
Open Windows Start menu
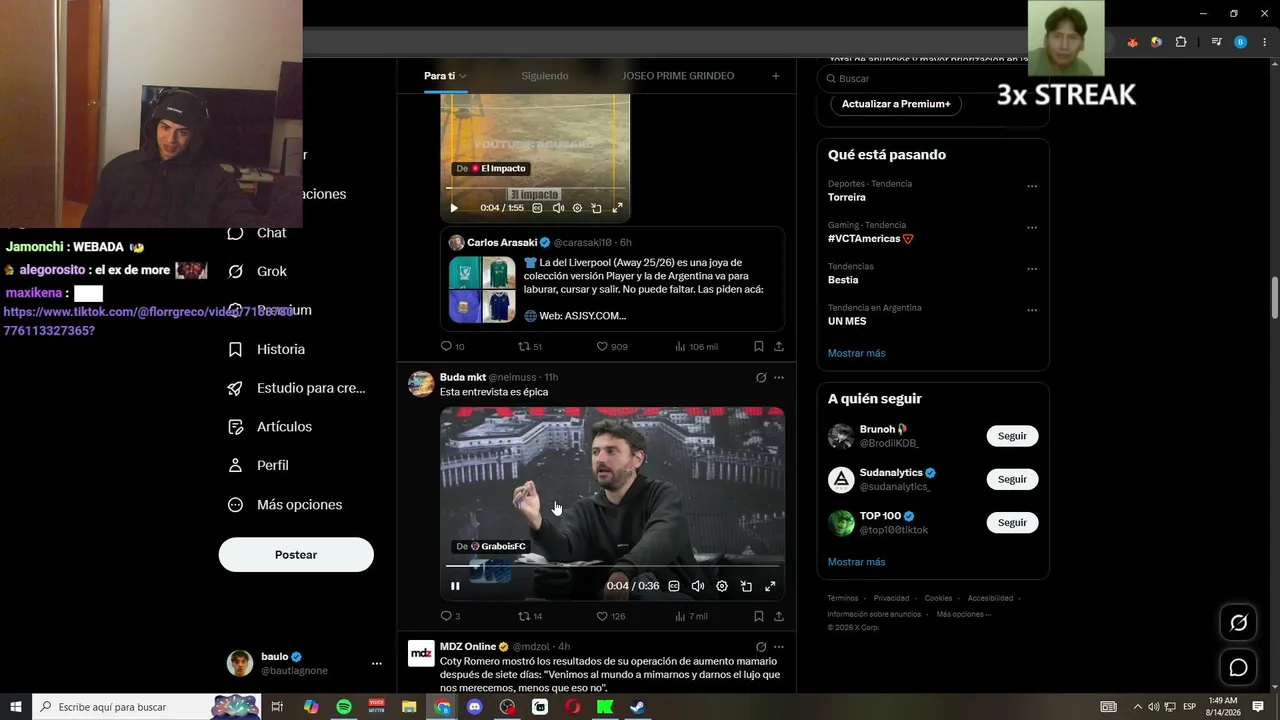(x=16, y=707)
